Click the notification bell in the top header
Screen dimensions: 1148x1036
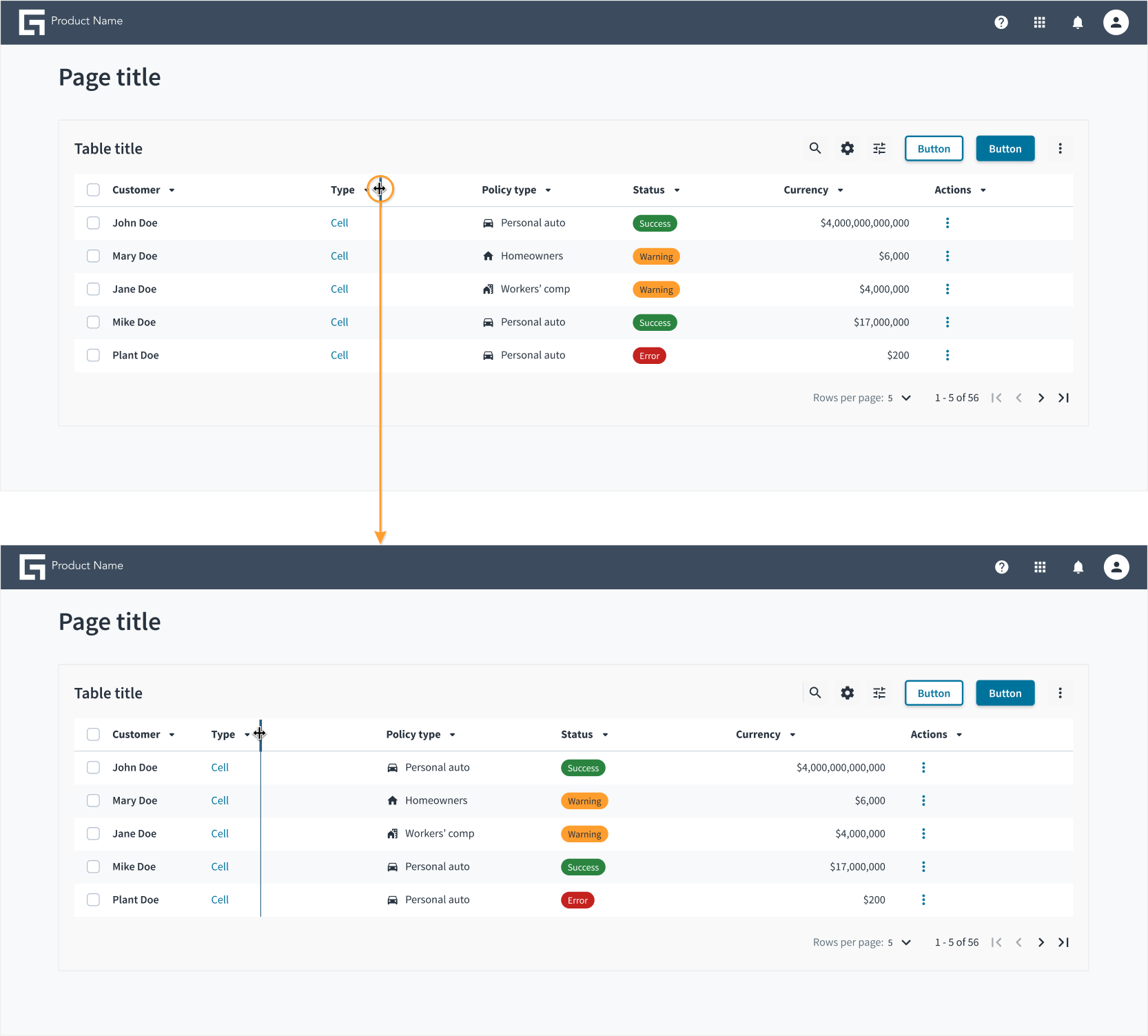point(1078,23)
